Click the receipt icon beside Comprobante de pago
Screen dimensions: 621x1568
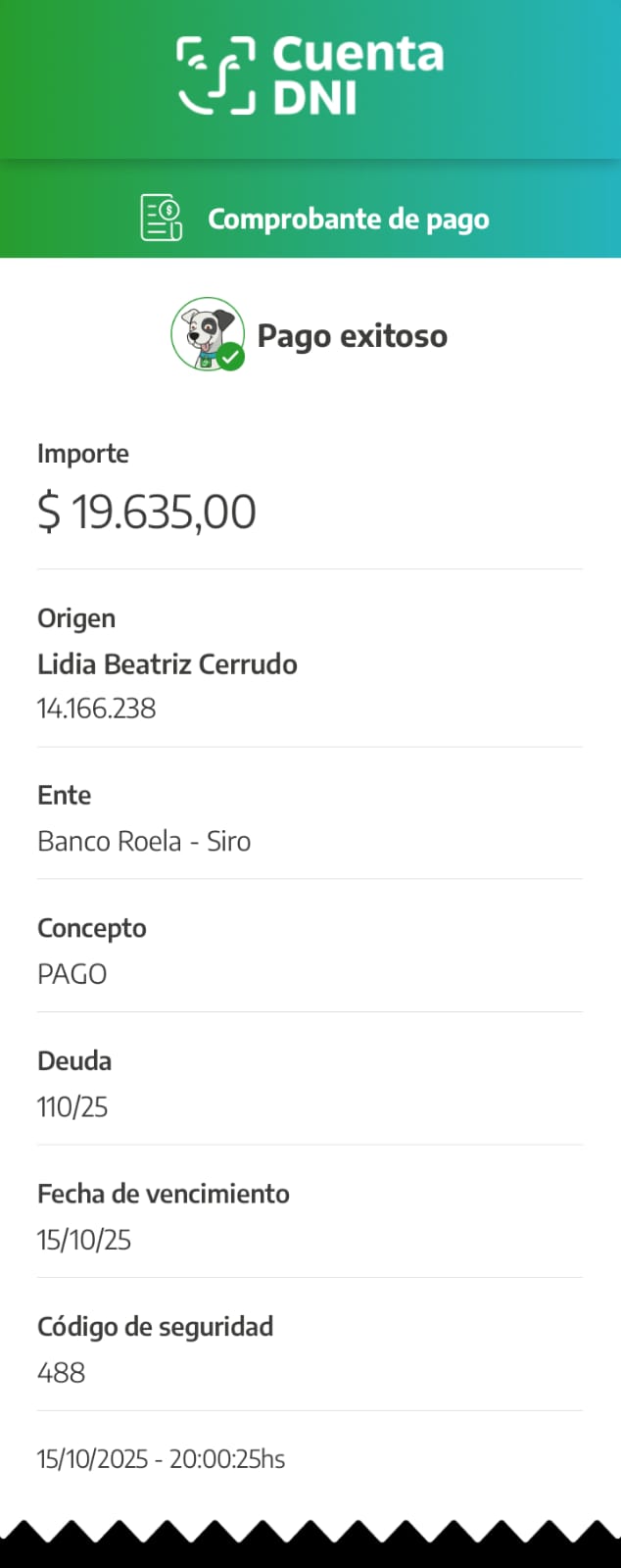162,218
